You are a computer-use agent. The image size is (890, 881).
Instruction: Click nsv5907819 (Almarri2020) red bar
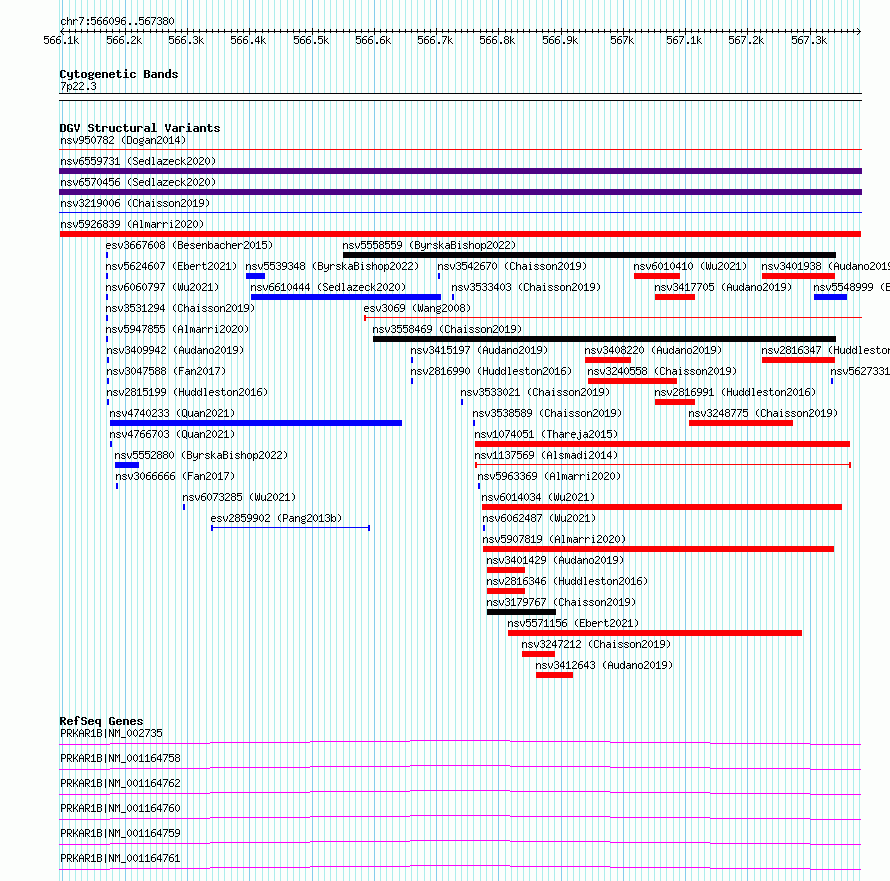[x=658, y=549]
